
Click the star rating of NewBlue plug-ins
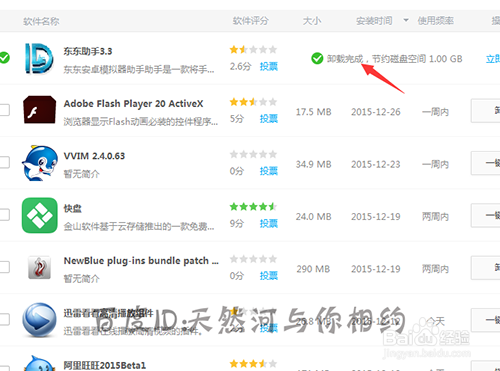coord(253,259)
